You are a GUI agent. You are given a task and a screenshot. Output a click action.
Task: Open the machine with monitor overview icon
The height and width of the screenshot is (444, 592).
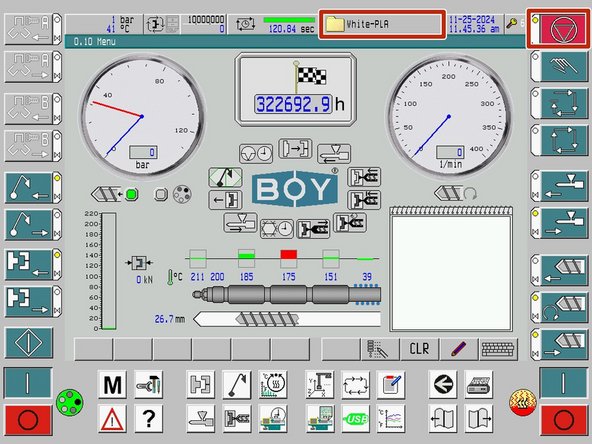[319, 418]
